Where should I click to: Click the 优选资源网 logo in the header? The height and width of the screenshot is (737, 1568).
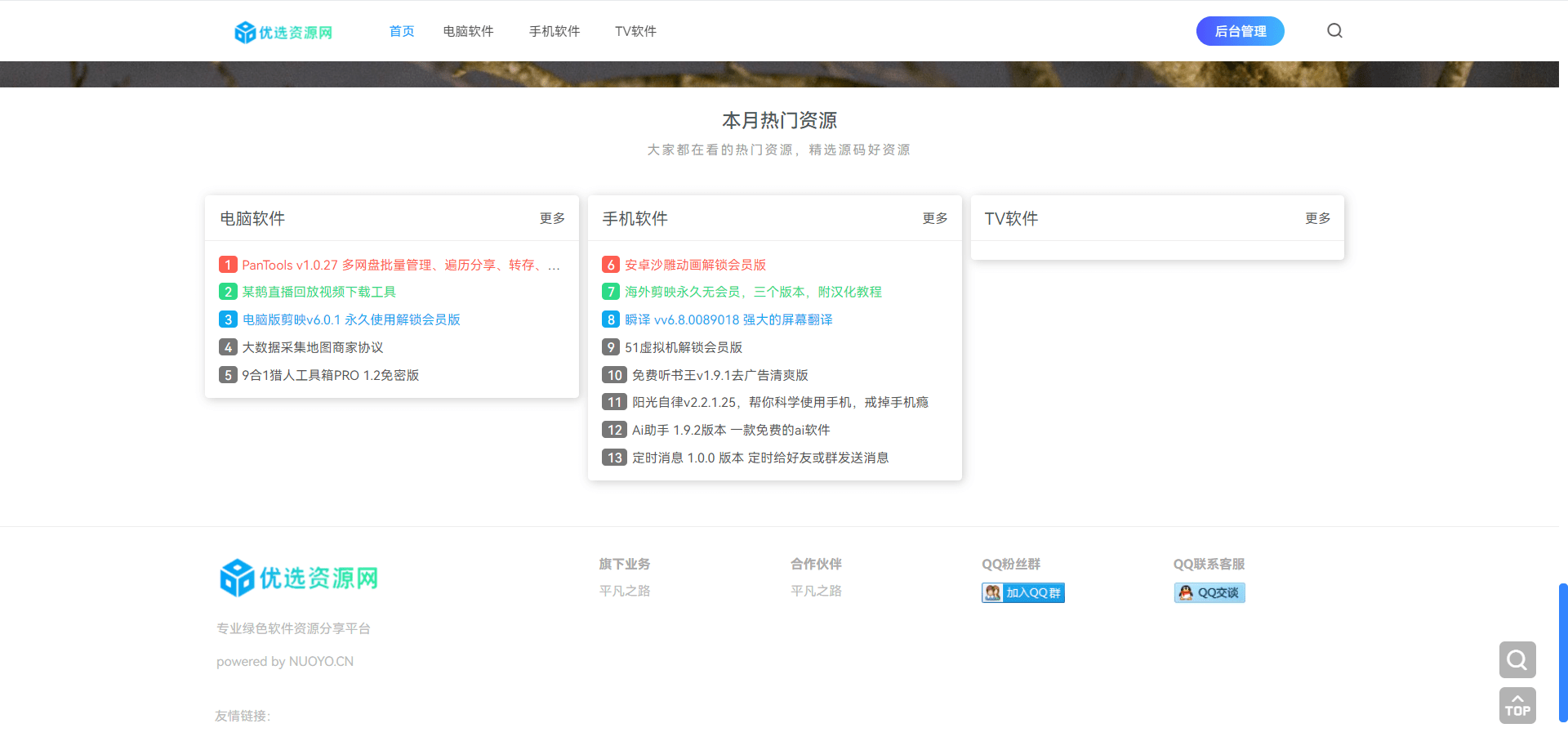(283, 31)
